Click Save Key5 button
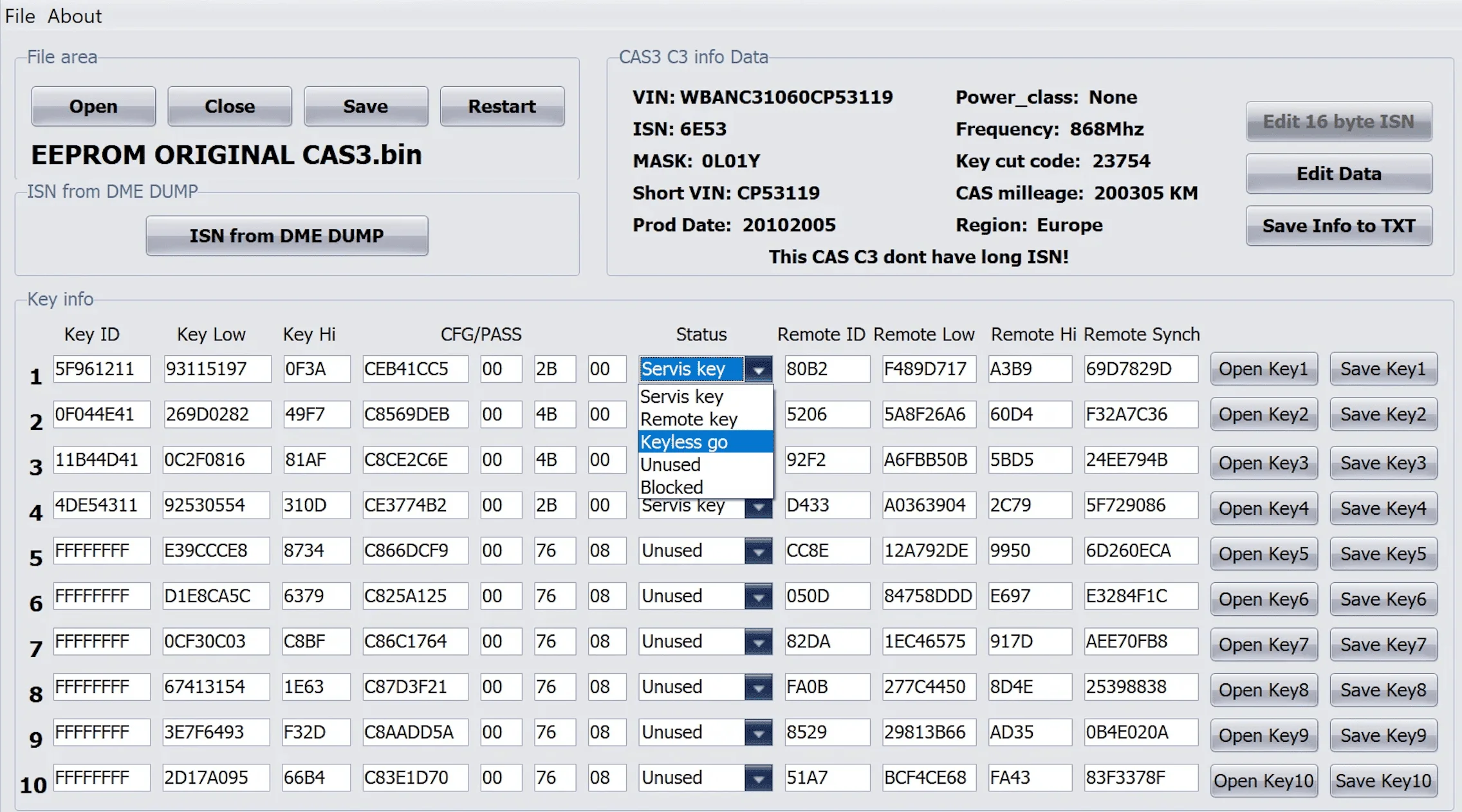 coord(1383,553)
